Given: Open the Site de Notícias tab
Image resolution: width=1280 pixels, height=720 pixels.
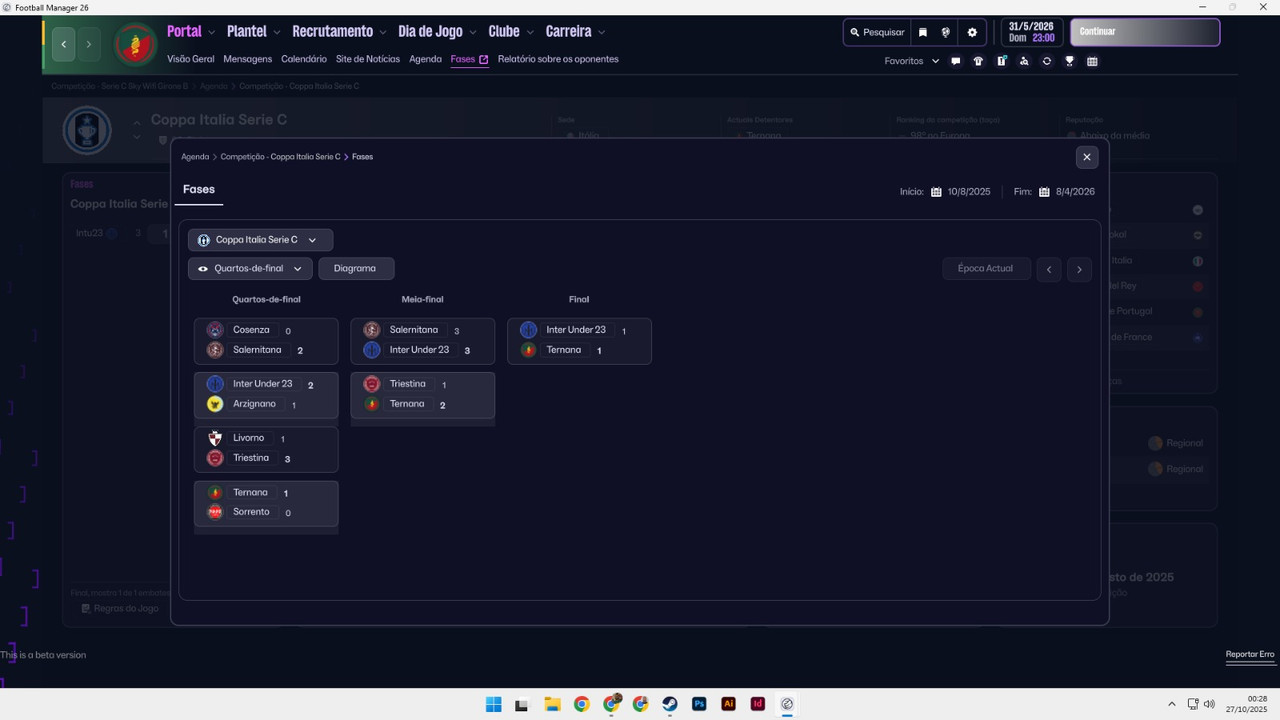Looking at the screenshot, I should tap(368, 59).
